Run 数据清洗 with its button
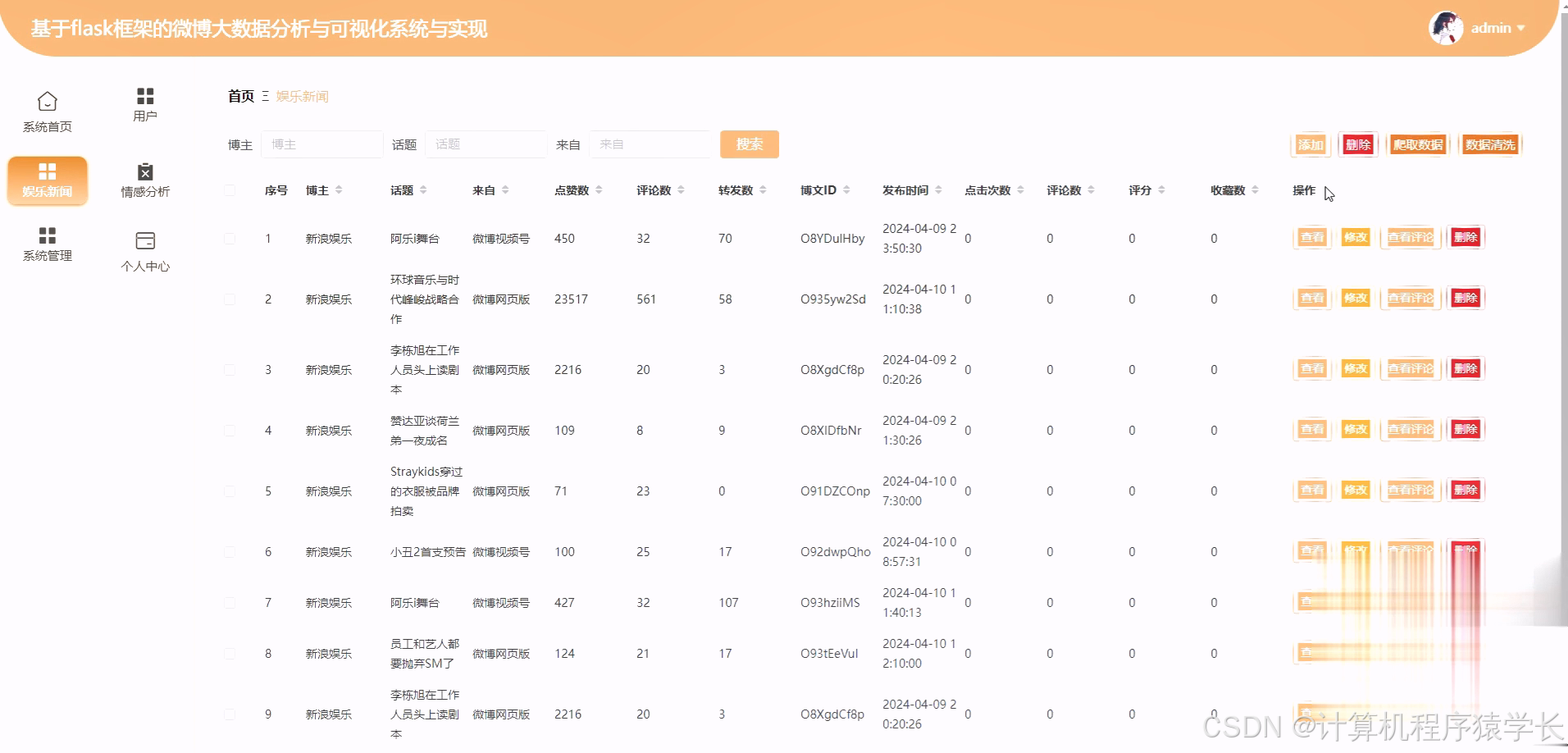 [1490, 144]
